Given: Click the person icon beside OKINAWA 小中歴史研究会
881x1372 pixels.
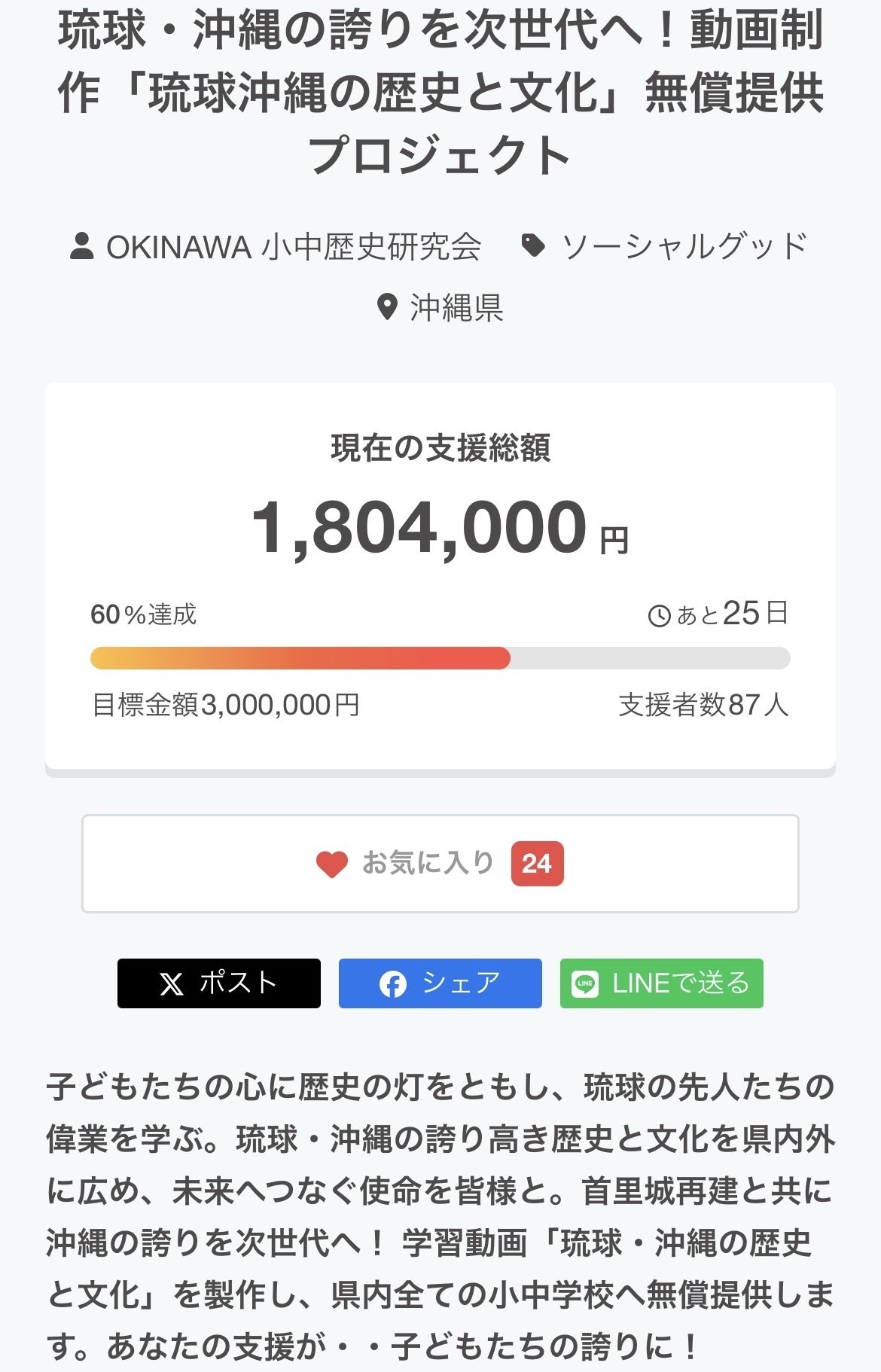Looking at the screenshot, I should (81, 246).
